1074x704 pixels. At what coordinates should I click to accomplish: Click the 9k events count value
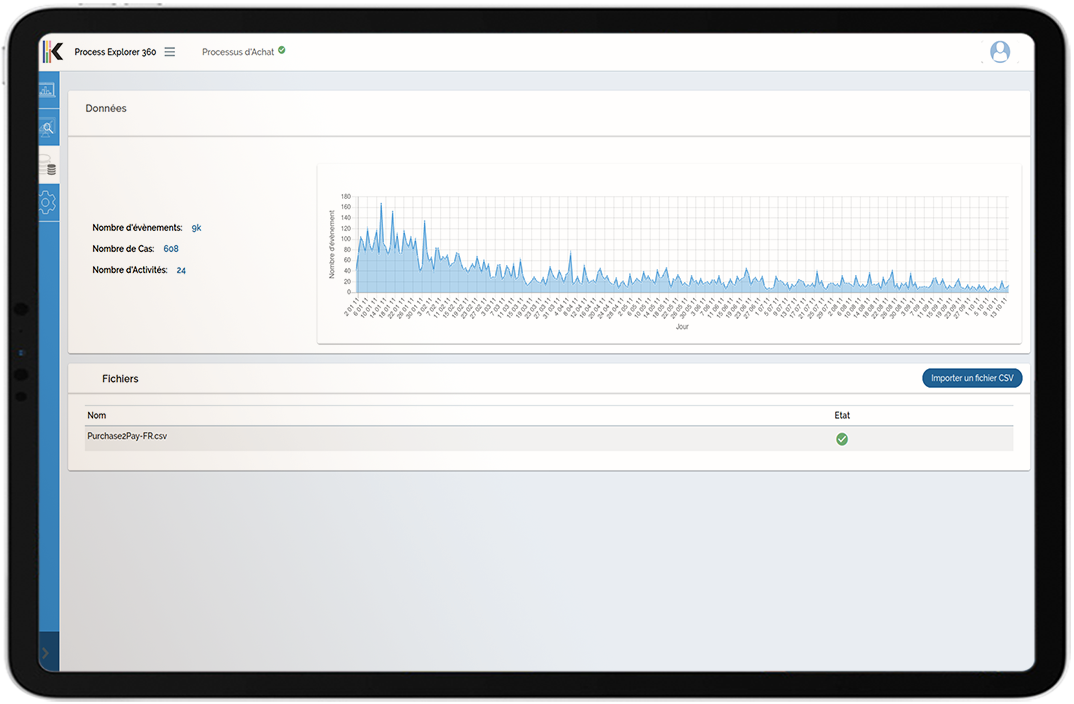point(196,228)
